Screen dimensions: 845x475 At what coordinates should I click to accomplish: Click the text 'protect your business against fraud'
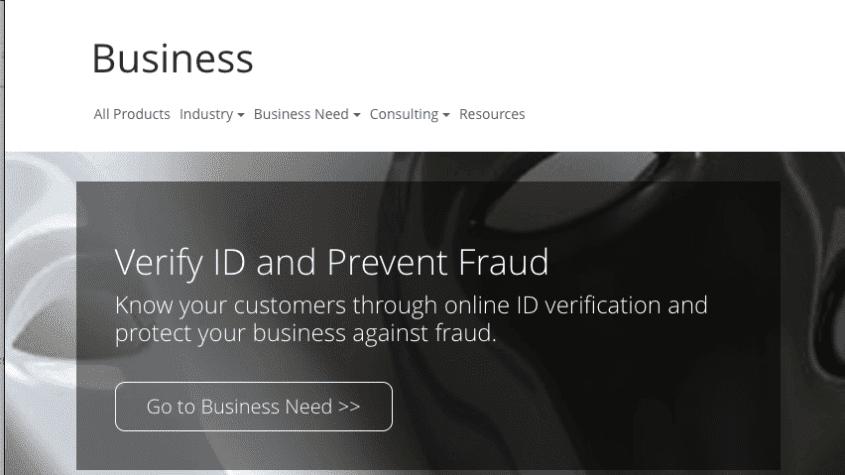[305, 333]
